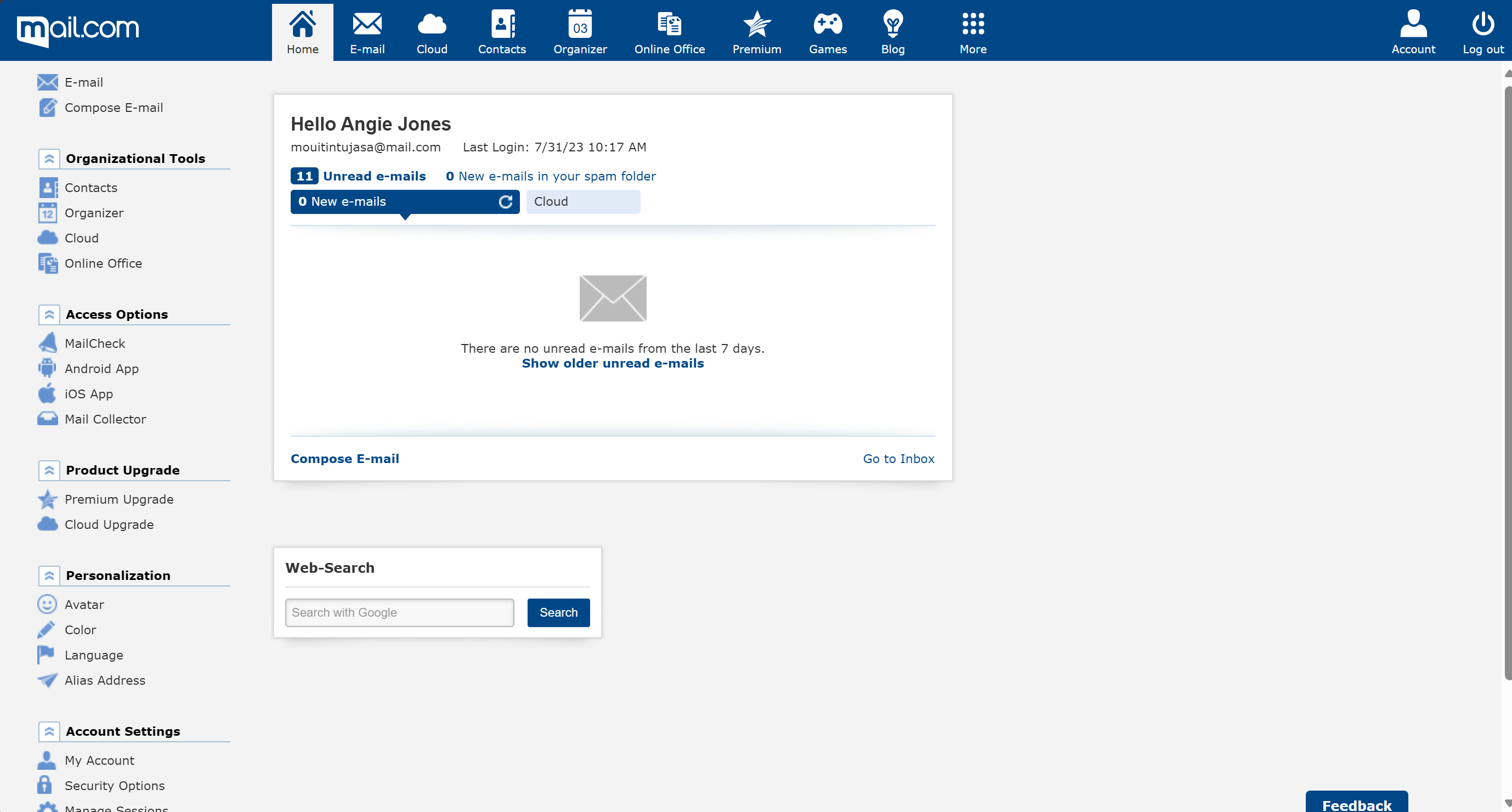
Task: Click Show older unread e-mails link
Action: 612,363
